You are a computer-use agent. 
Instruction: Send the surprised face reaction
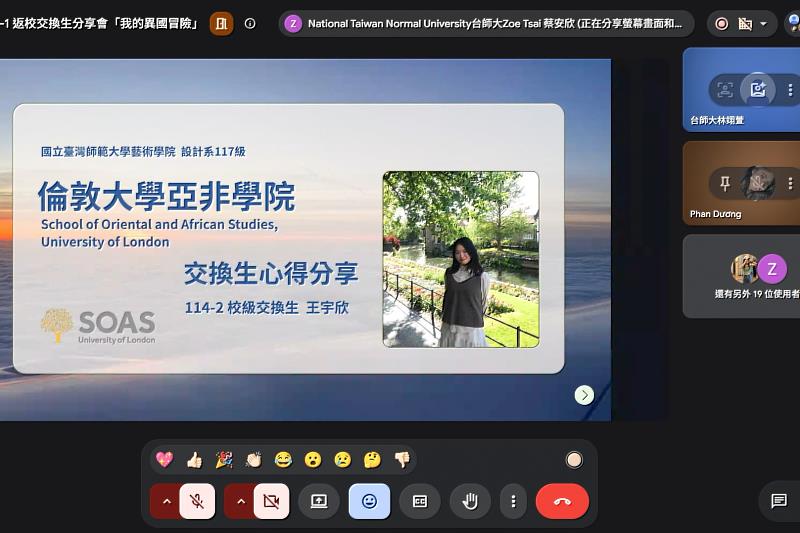pyautogui.click(x=313, y=460)
